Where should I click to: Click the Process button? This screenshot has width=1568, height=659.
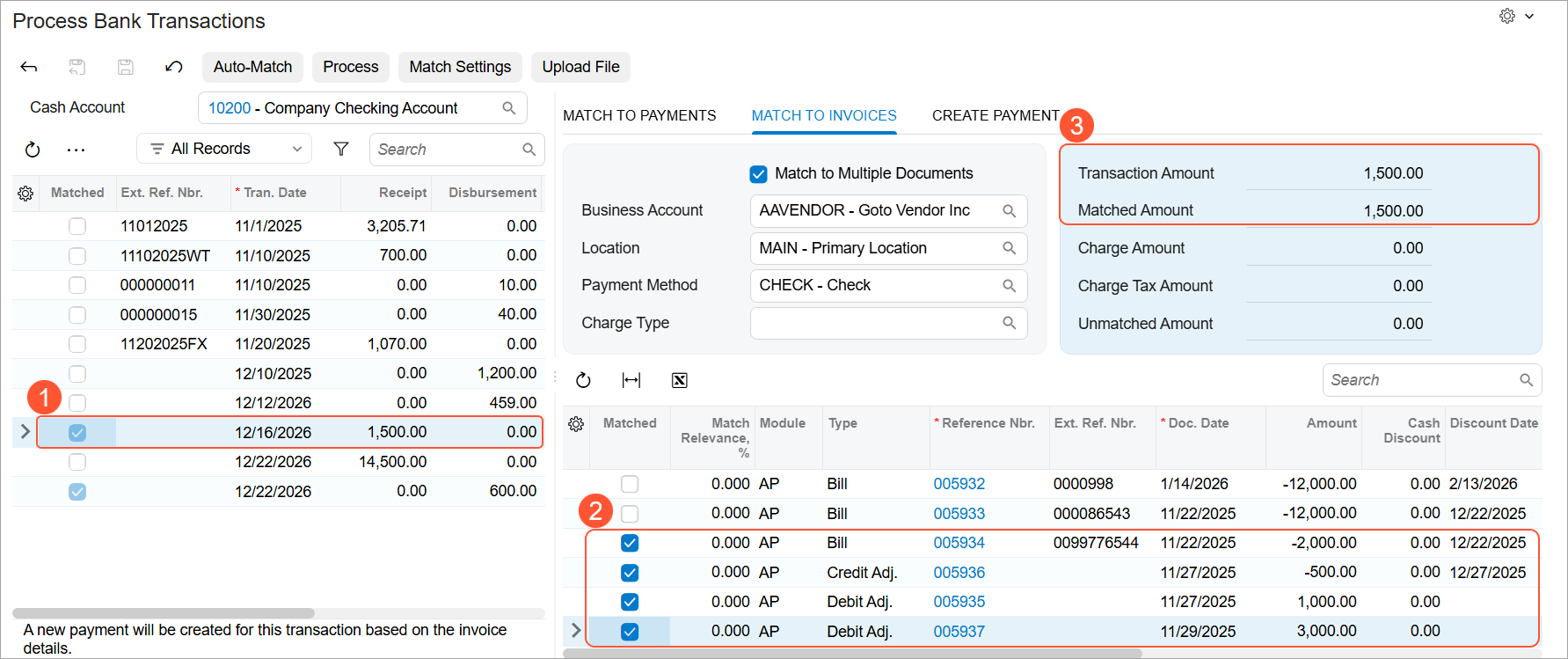[x=351, y=67]
